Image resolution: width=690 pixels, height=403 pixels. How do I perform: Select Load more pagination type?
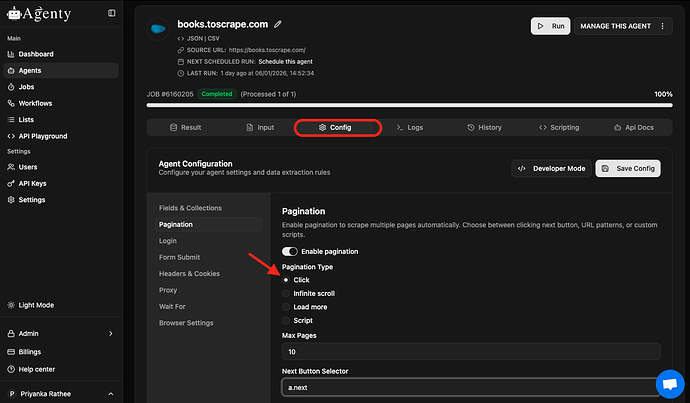pyautogui.click(x=286, y=307)
